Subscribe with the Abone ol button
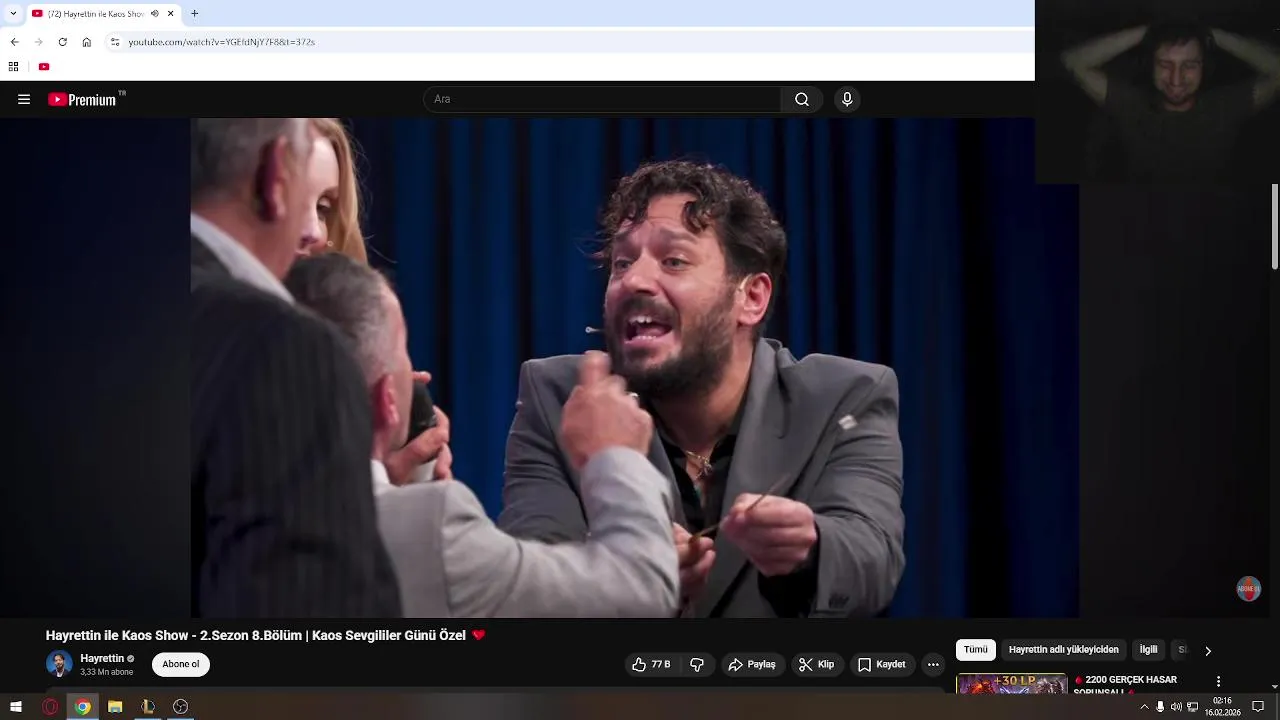This screenshot has width=1280, height=720. tap(181, 664)
